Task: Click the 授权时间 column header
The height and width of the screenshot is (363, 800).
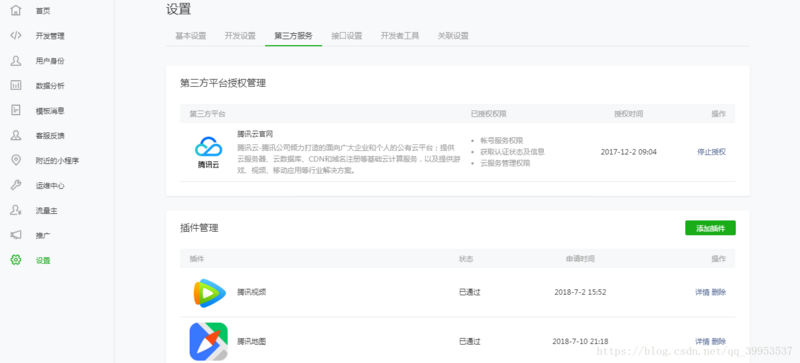Action: pos(629,113)
